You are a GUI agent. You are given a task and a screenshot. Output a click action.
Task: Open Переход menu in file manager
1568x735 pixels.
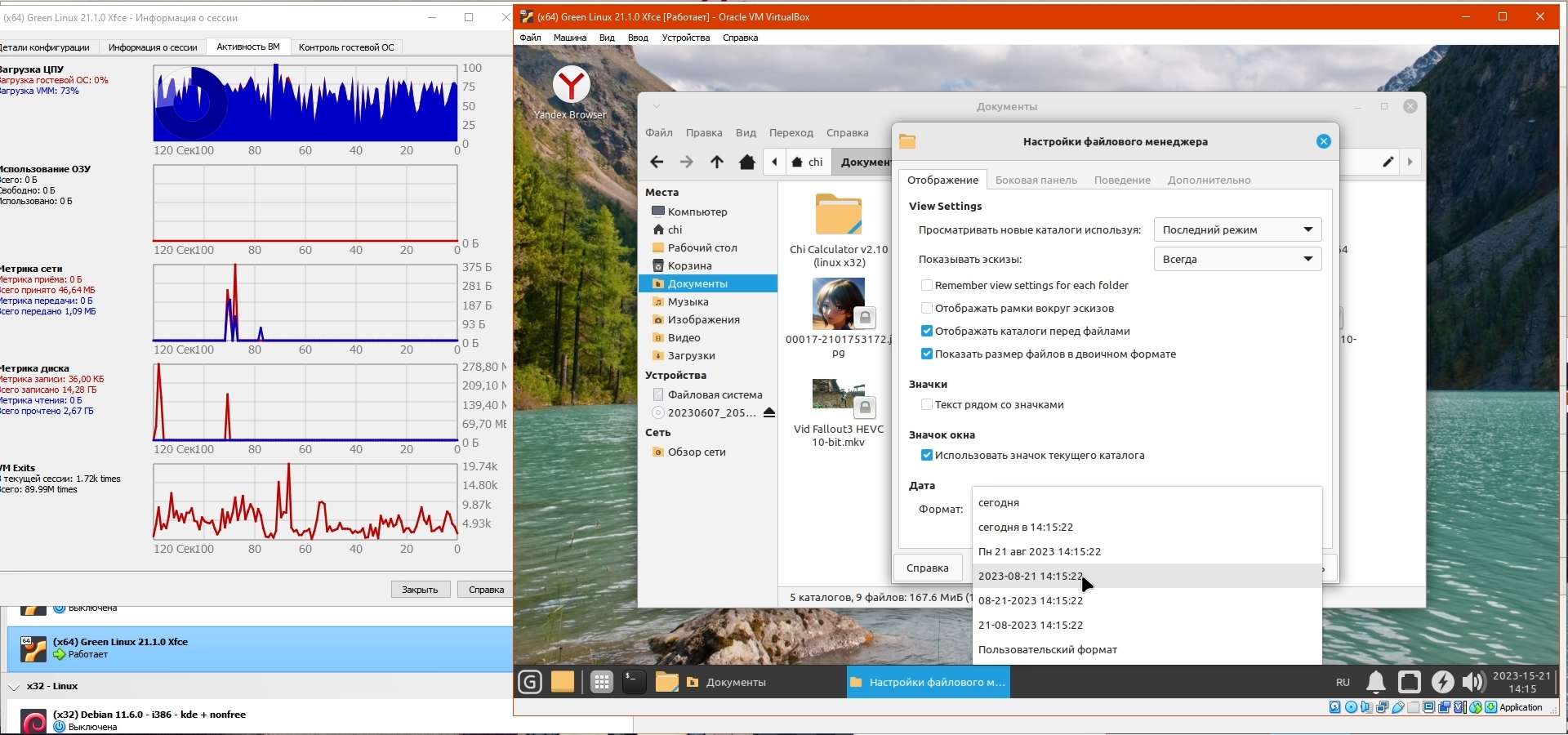[791, 132]
